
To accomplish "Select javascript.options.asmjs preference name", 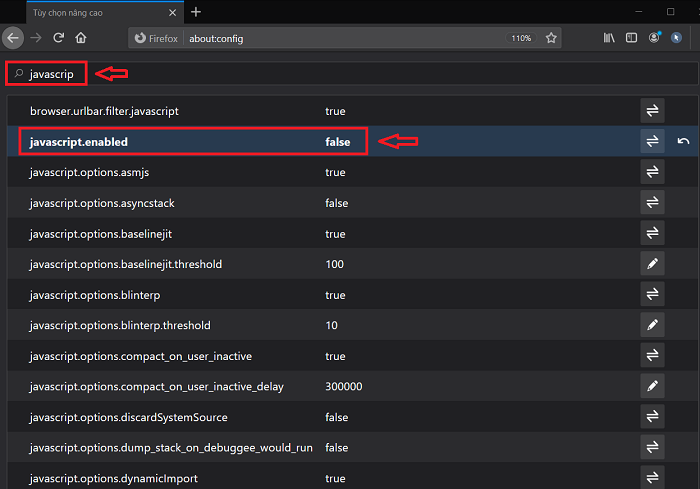I will click(89, 172).
